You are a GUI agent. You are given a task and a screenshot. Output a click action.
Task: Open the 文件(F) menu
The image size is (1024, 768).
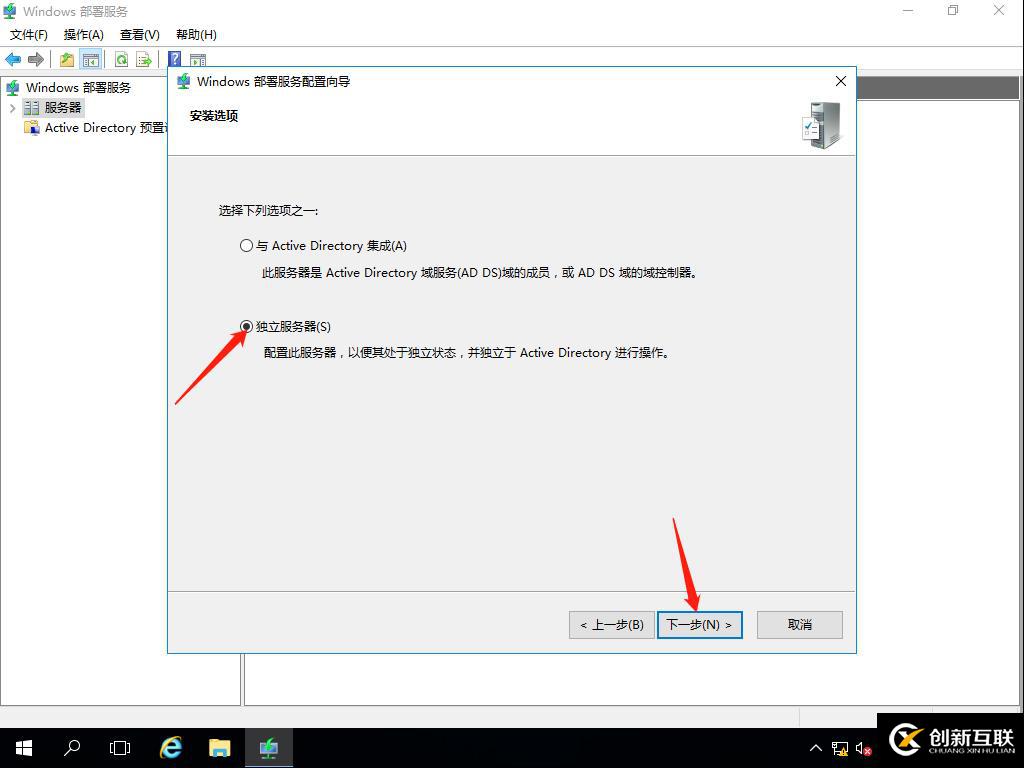(28, 34)
